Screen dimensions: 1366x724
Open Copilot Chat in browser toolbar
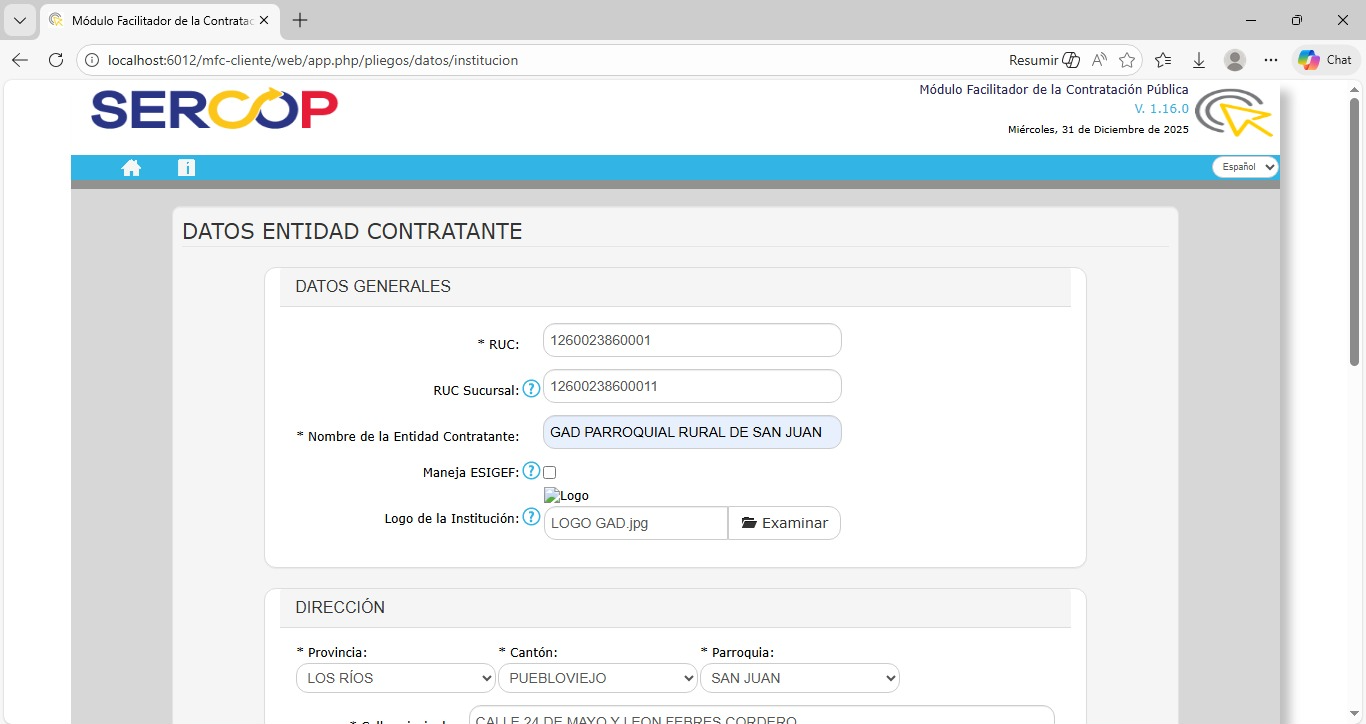tap(1326, 60)
